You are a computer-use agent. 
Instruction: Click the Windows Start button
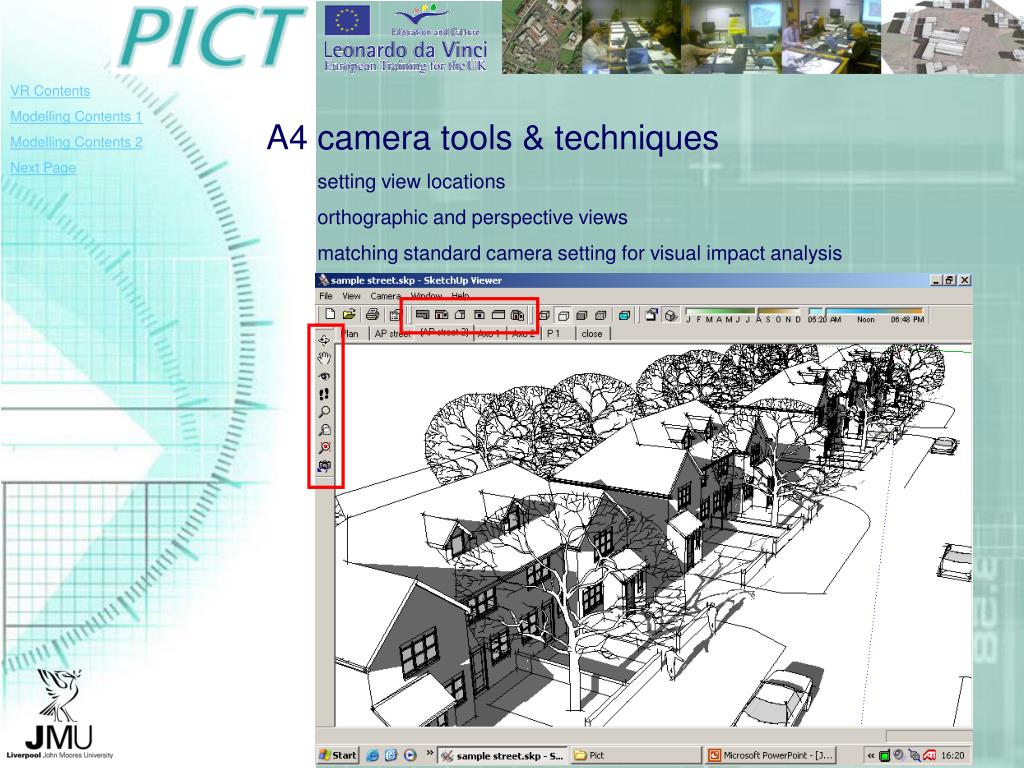click(338, 756)
